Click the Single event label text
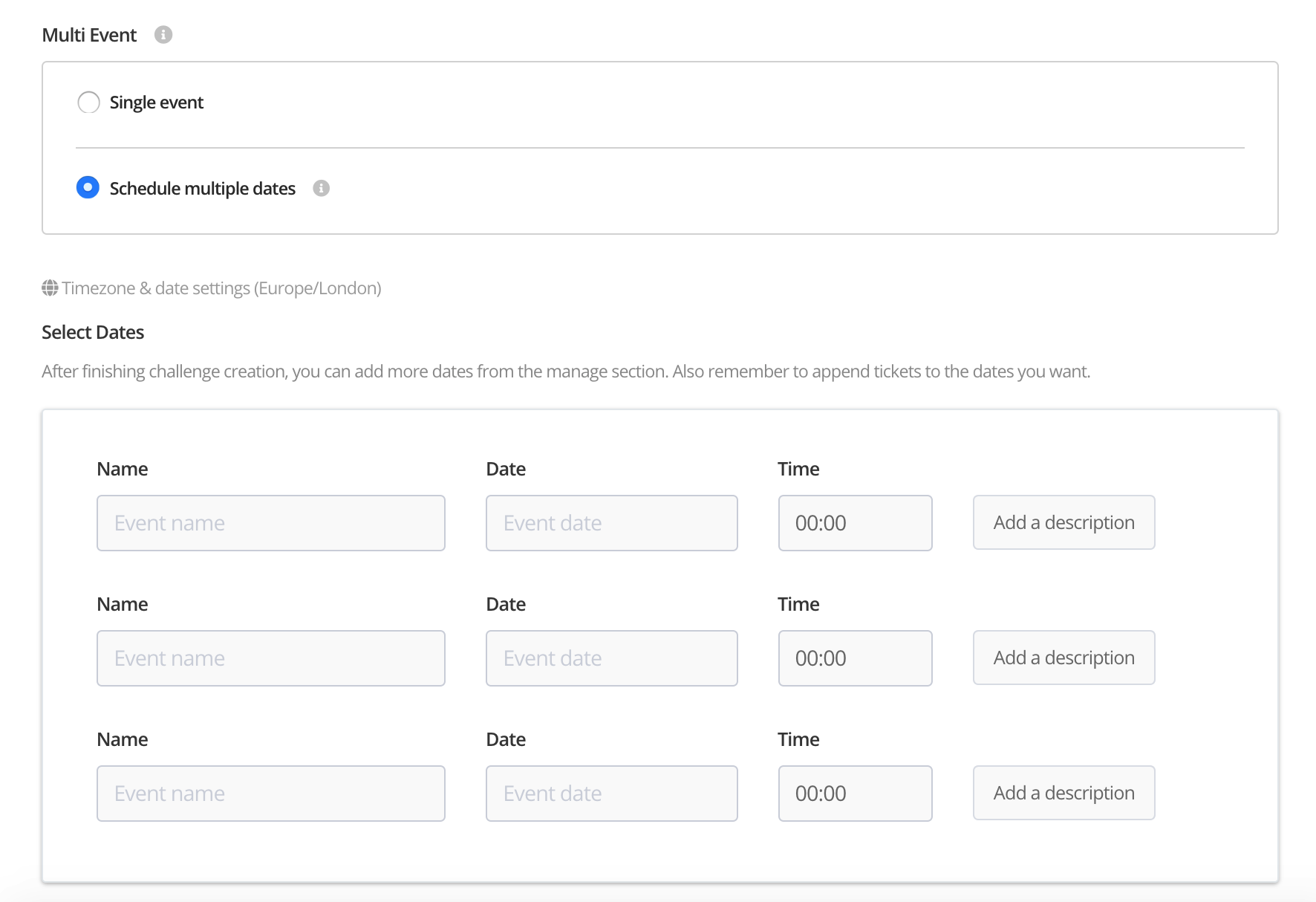Viewport: 1316px width, 902px height. click(157, 103)
